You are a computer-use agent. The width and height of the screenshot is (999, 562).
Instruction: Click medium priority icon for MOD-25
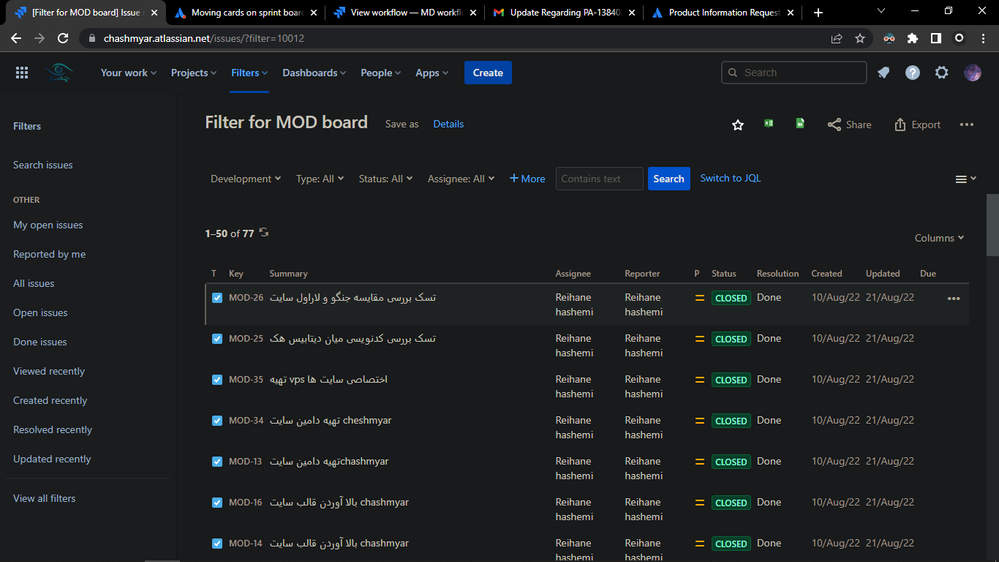pos(700,339)
